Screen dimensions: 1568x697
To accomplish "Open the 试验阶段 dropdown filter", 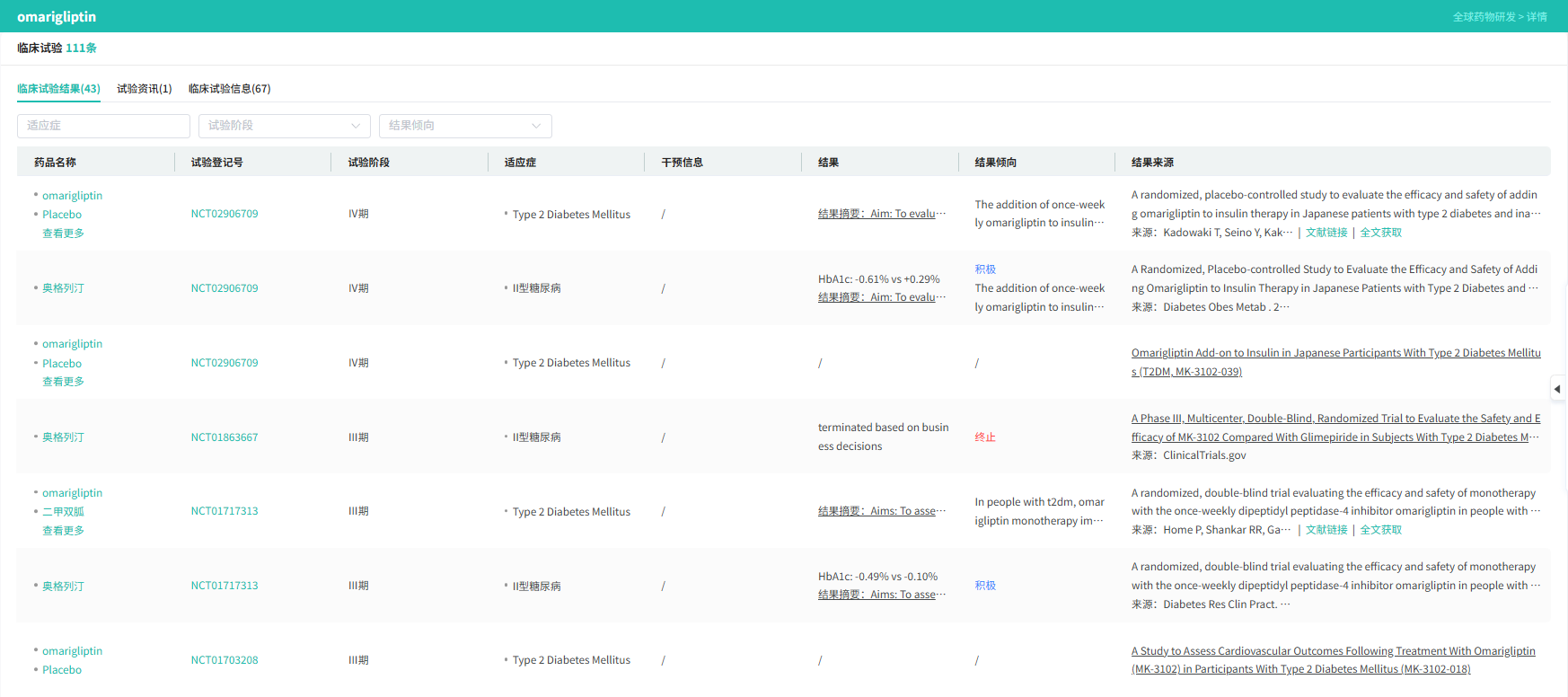I will (x=284, y=126).
